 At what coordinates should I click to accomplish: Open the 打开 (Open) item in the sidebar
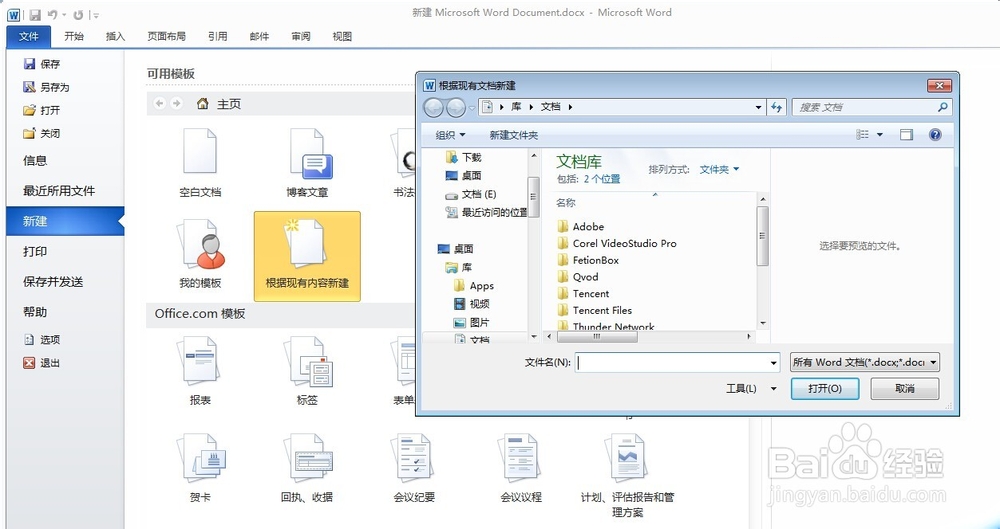coord(42,110)
